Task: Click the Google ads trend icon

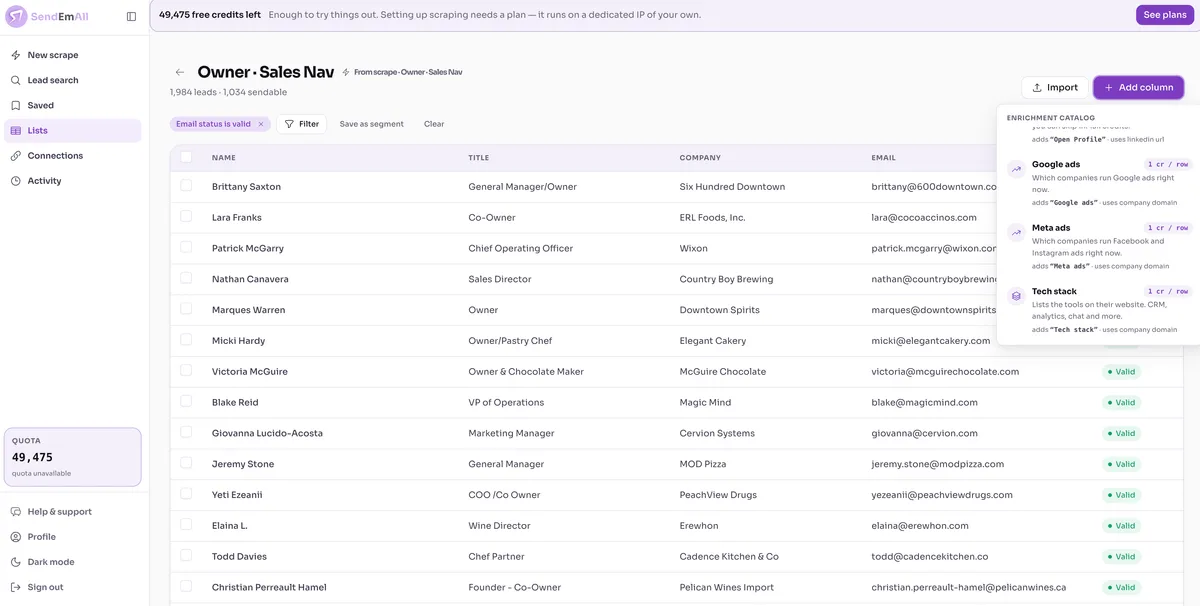Action: tap(1016, 170)
